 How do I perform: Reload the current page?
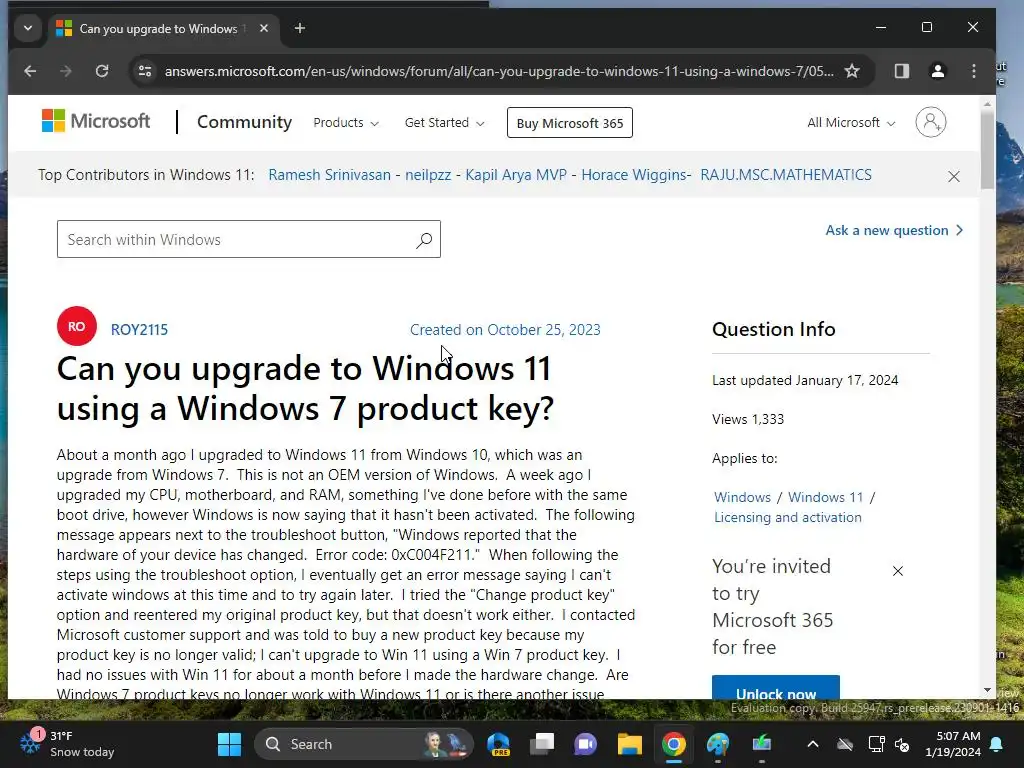[x=102, y=71]
